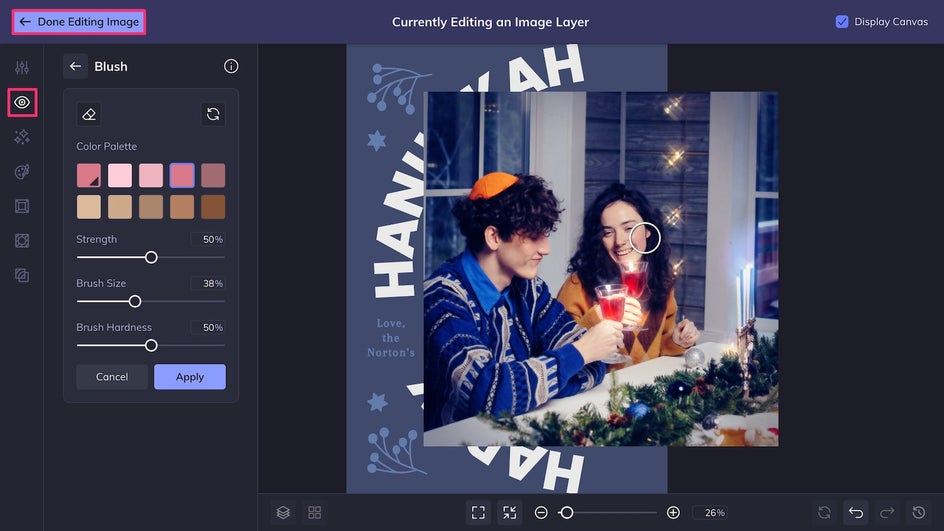This screenshot has height=531, width=944.
Task: Click the Brush Hardness 50% value field
Action: click(208, 328)
